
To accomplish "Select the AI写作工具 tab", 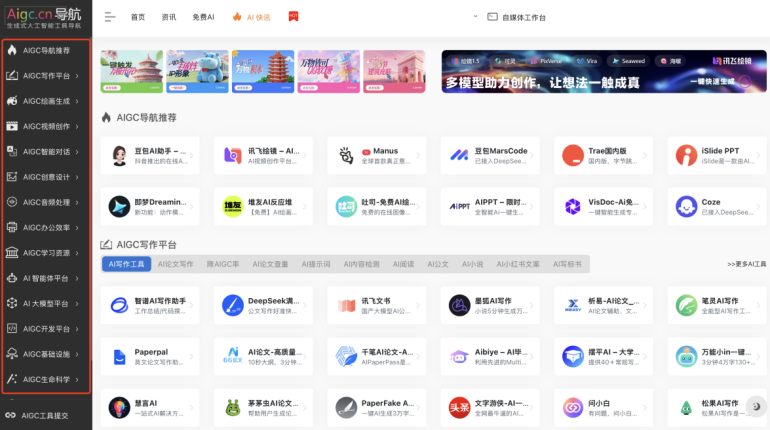I will click(x=126, y=264).
